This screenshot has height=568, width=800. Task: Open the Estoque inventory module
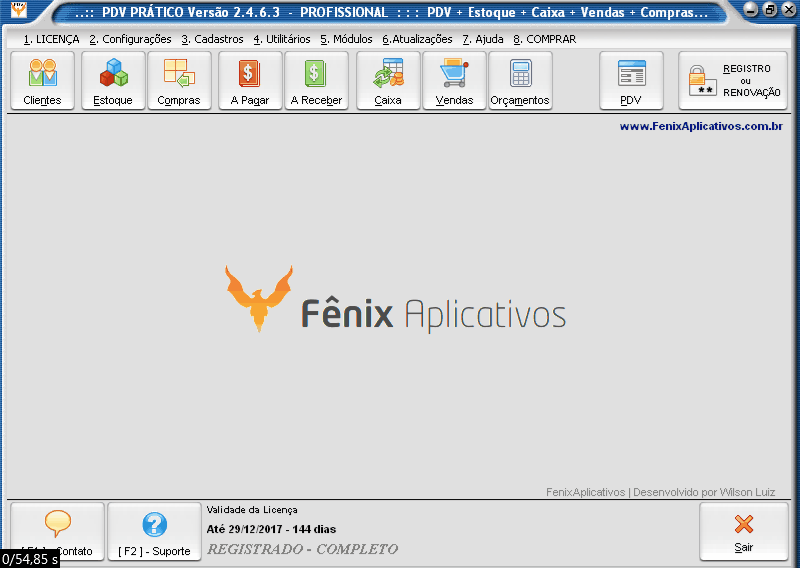point(113,80)
